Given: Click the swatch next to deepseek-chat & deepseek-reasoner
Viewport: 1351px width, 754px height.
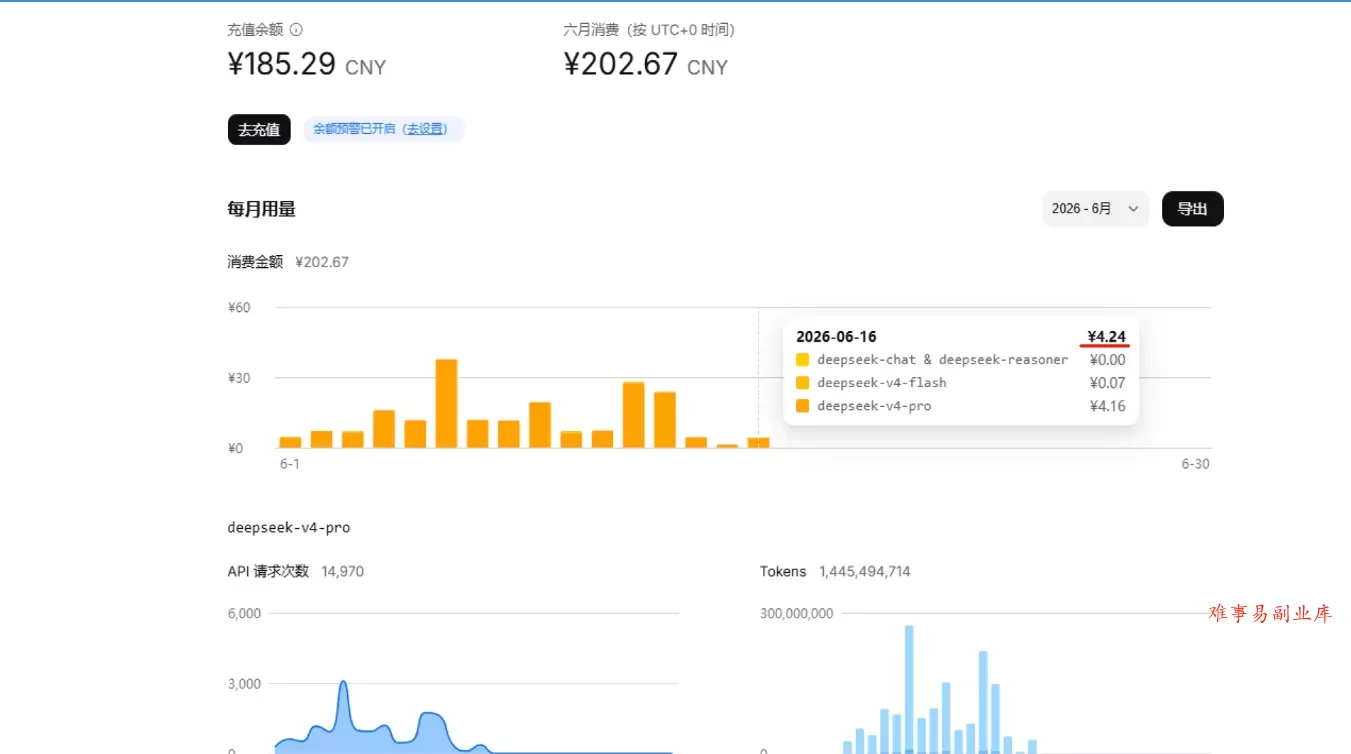Looking at the screenshot, I should [802, 360].
